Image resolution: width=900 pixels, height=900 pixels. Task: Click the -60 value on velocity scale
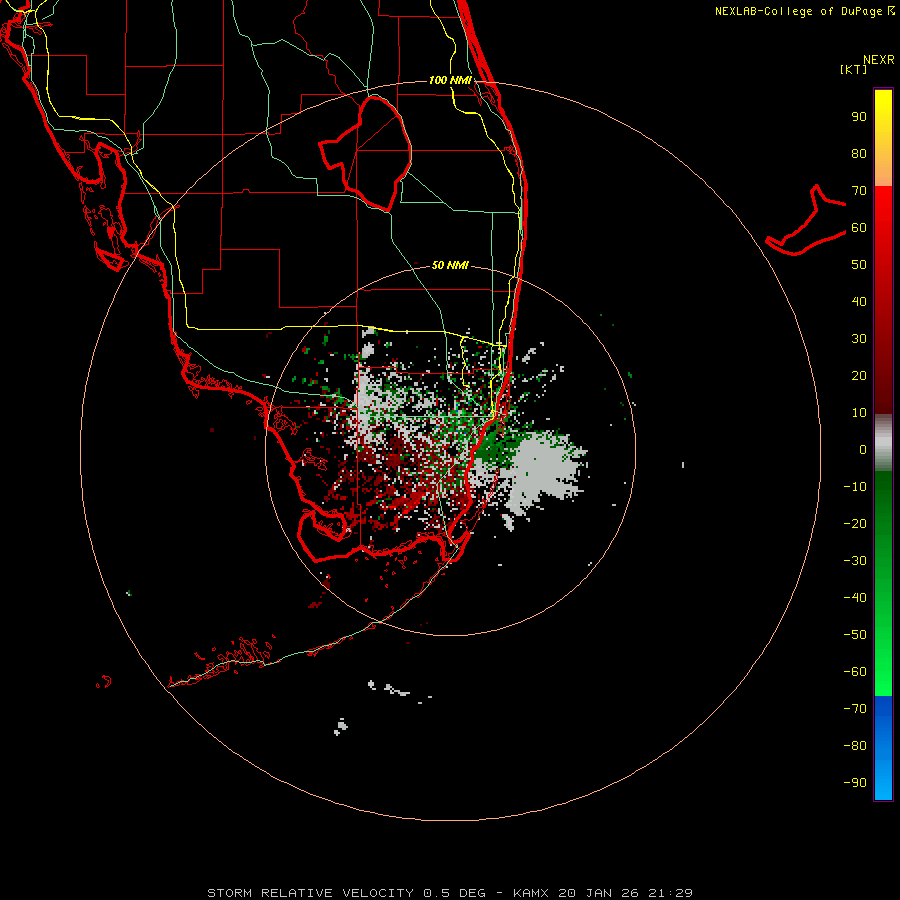click(x=855, y=672)
